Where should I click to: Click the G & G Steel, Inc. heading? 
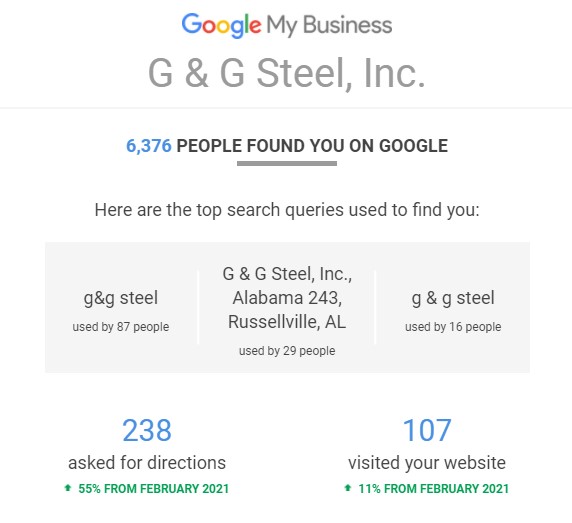pyautogui.click(x=287, y=74)
